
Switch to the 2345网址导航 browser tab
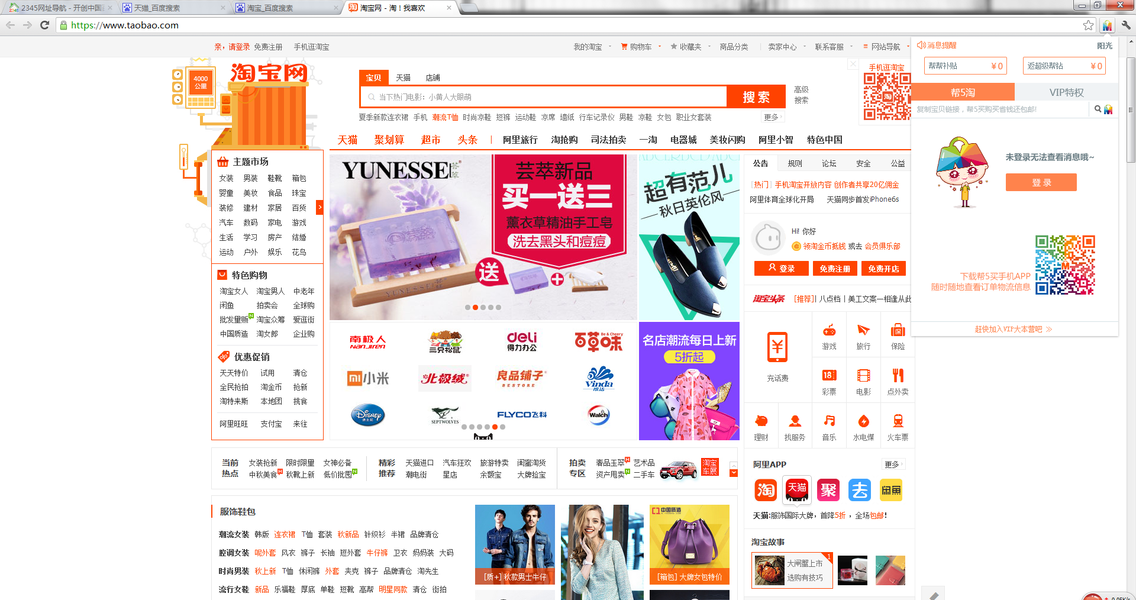coord(61,8)
